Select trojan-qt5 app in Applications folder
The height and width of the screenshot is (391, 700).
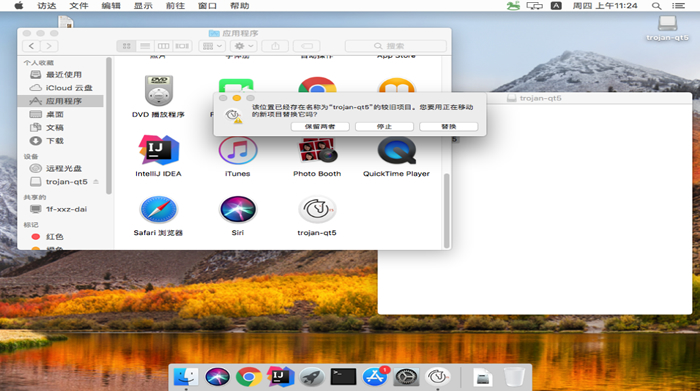[317, 209]
